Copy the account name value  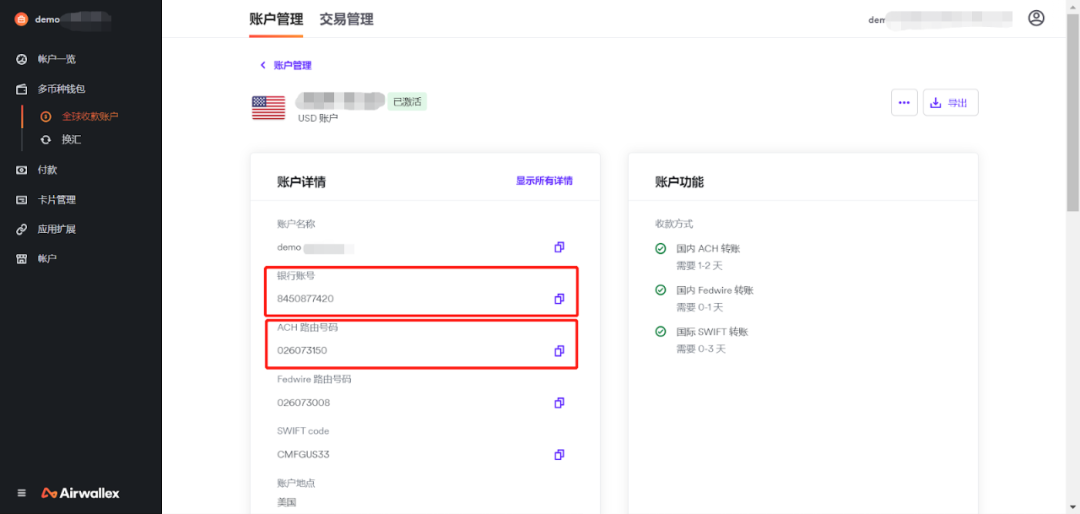559,247
